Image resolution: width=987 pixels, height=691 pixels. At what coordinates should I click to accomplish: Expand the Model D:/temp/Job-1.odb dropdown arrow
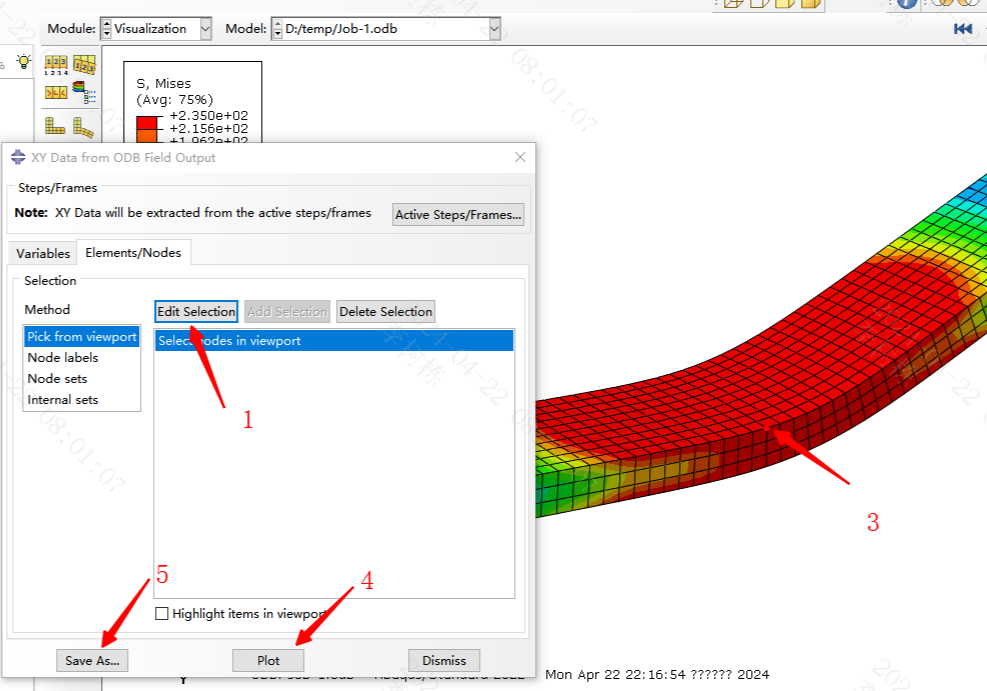(x=494, y=29)
